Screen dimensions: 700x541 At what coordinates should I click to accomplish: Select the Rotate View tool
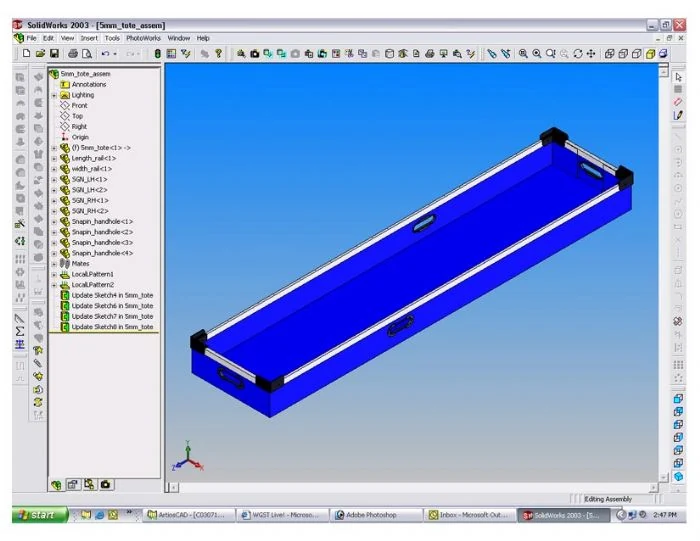578,54
